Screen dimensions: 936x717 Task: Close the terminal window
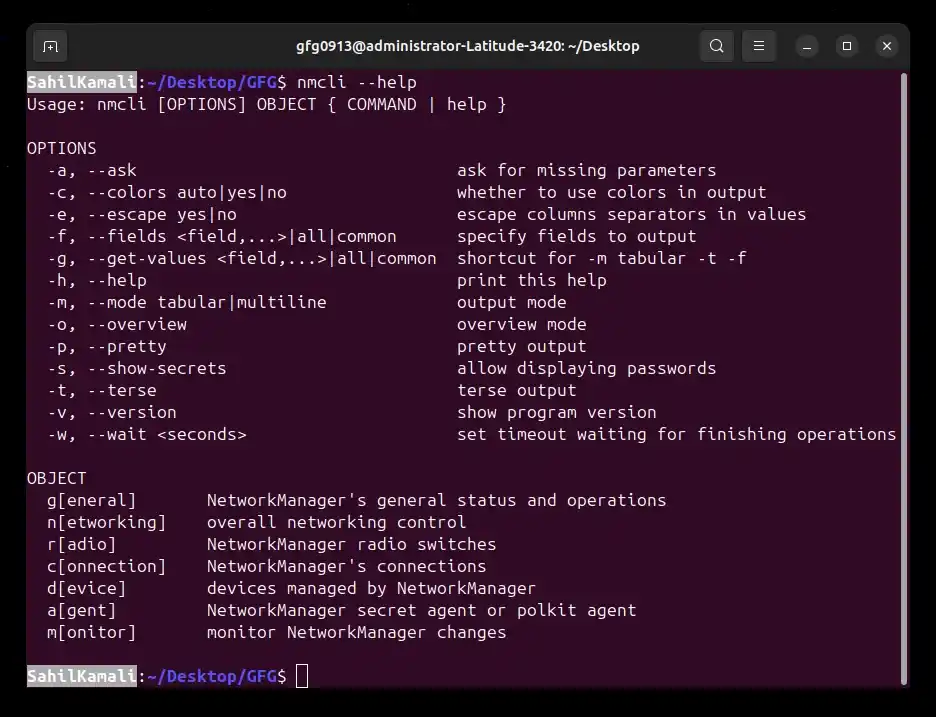[887, 46]
